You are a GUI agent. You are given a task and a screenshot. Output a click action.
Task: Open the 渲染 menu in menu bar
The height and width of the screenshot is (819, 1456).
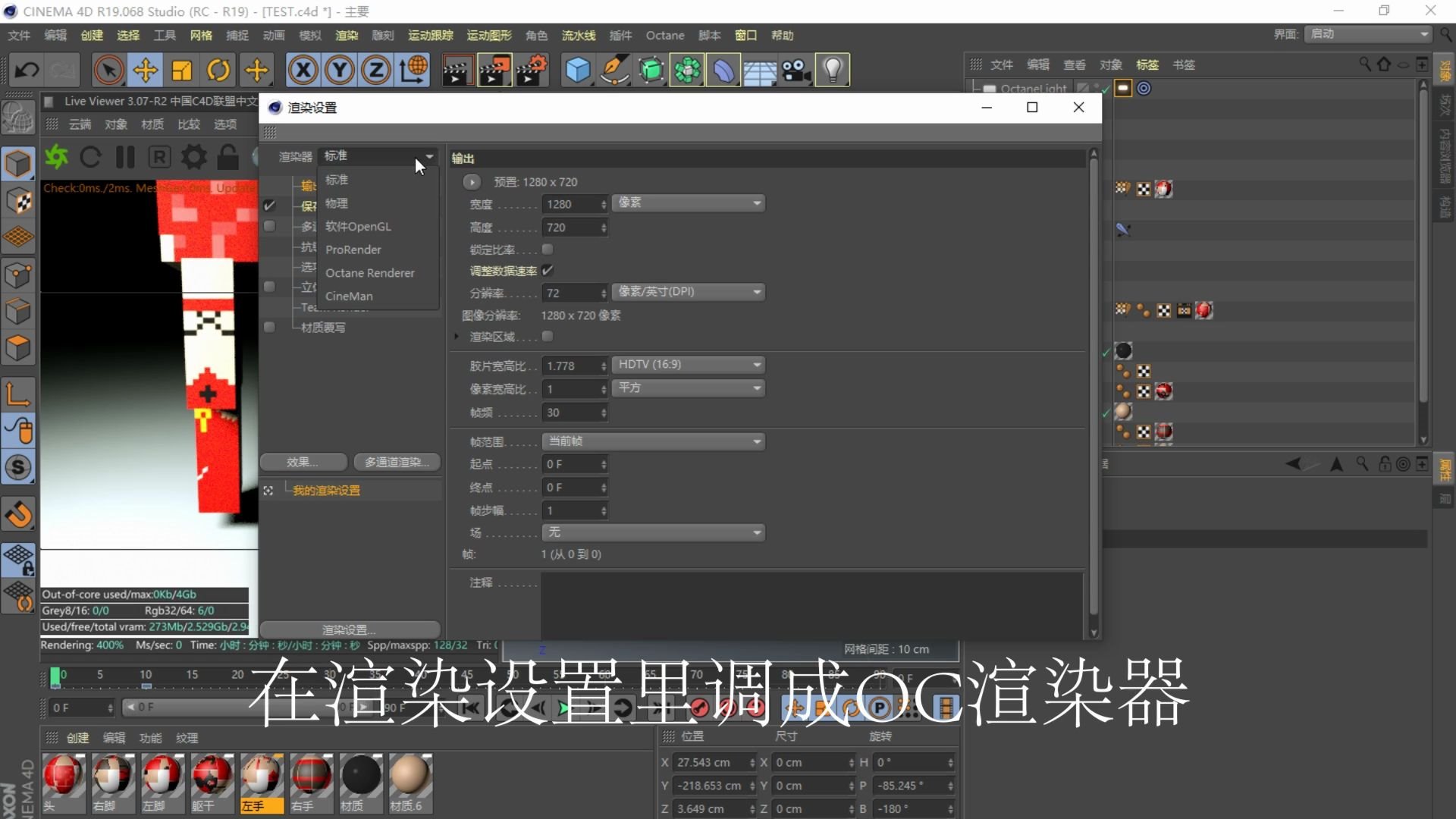click(x=347, y=36)
